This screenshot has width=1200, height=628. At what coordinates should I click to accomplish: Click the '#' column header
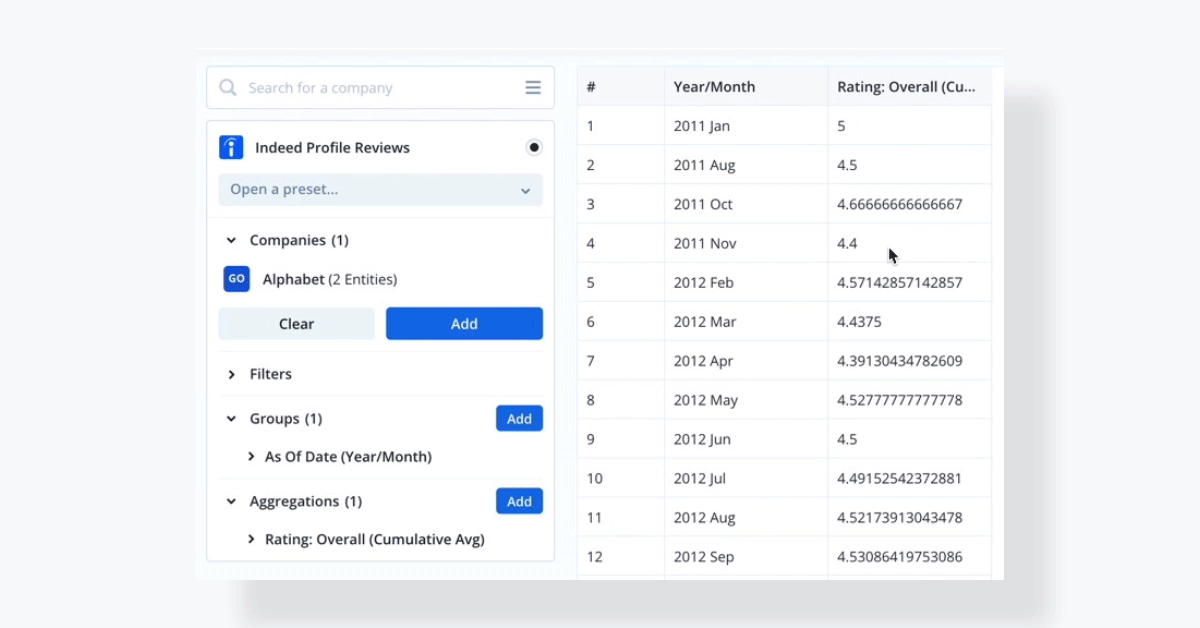pos(621,87)
